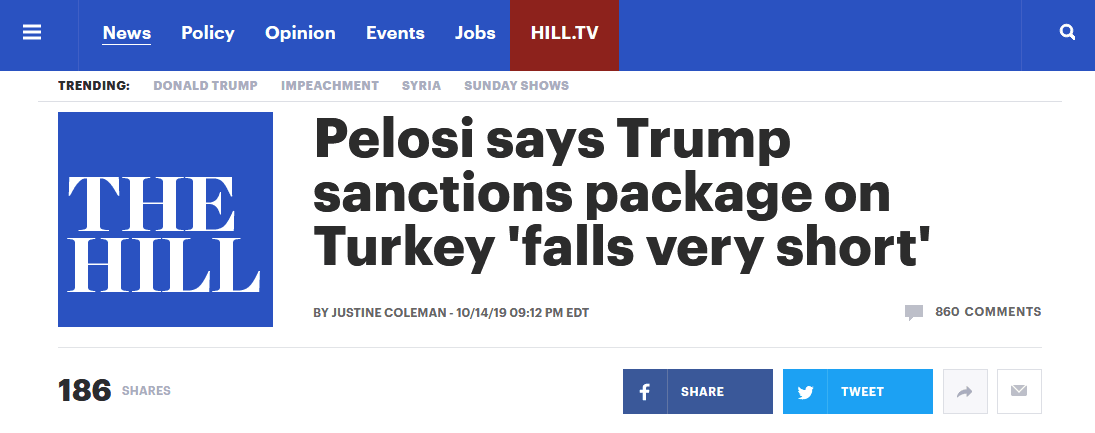This screenshot has height=433, width=1095.
Task: Click the comments speech bubble icon
Action: (x=913, y=312)
